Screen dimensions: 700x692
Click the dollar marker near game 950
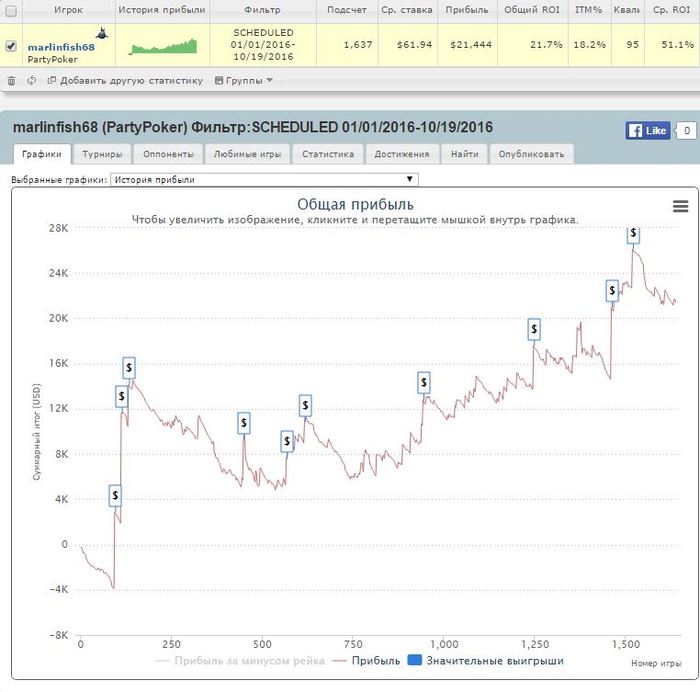click(424, 383)
